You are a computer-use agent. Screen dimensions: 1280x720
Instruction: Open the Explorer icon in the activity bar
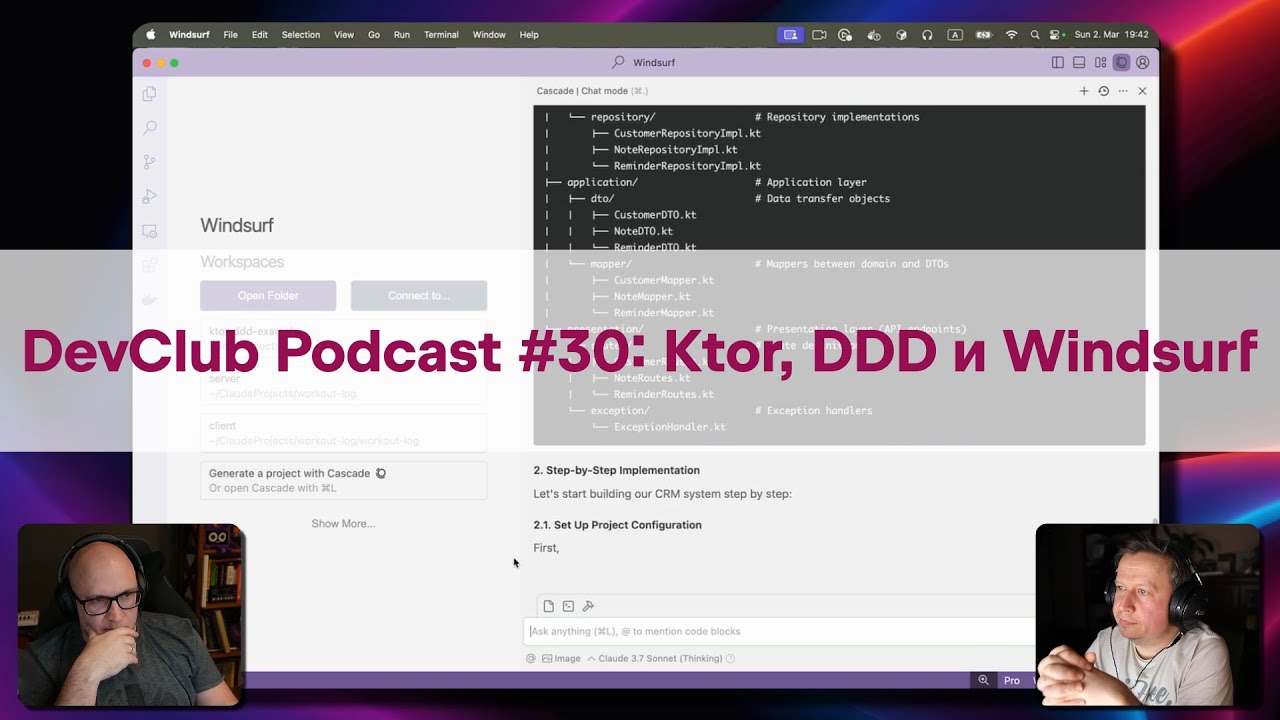tap(149, 94)
